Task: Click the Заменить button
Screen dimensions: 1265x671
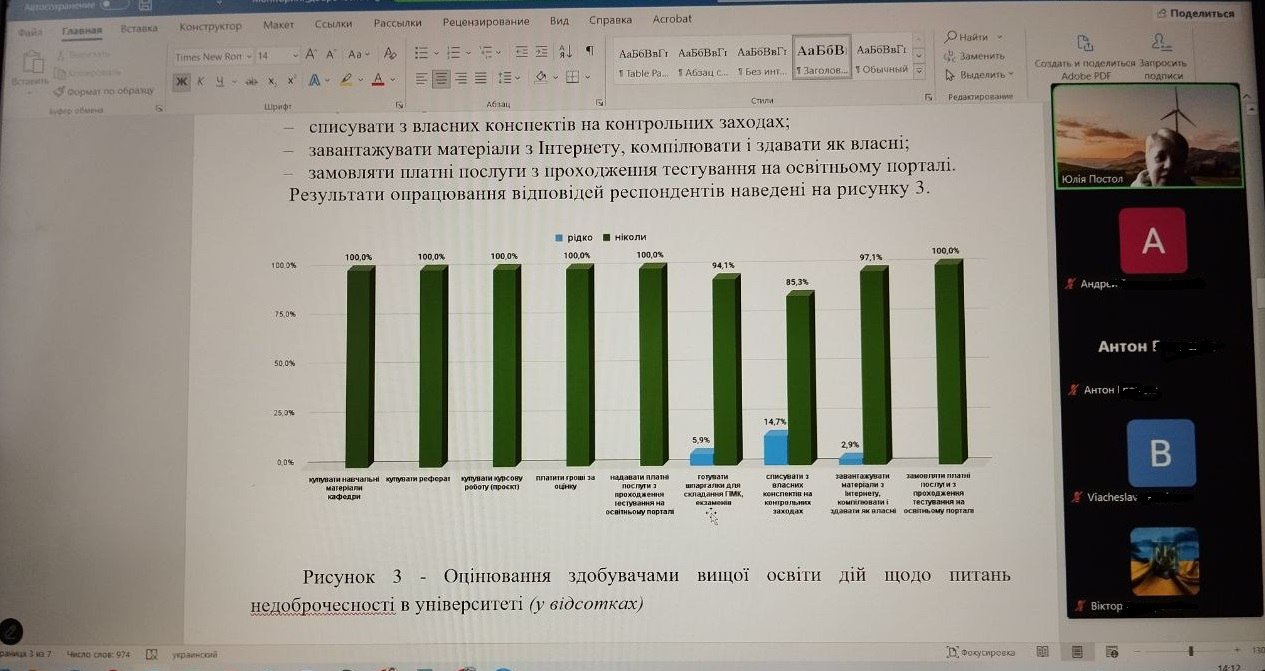Action: (x=975, y=56)
